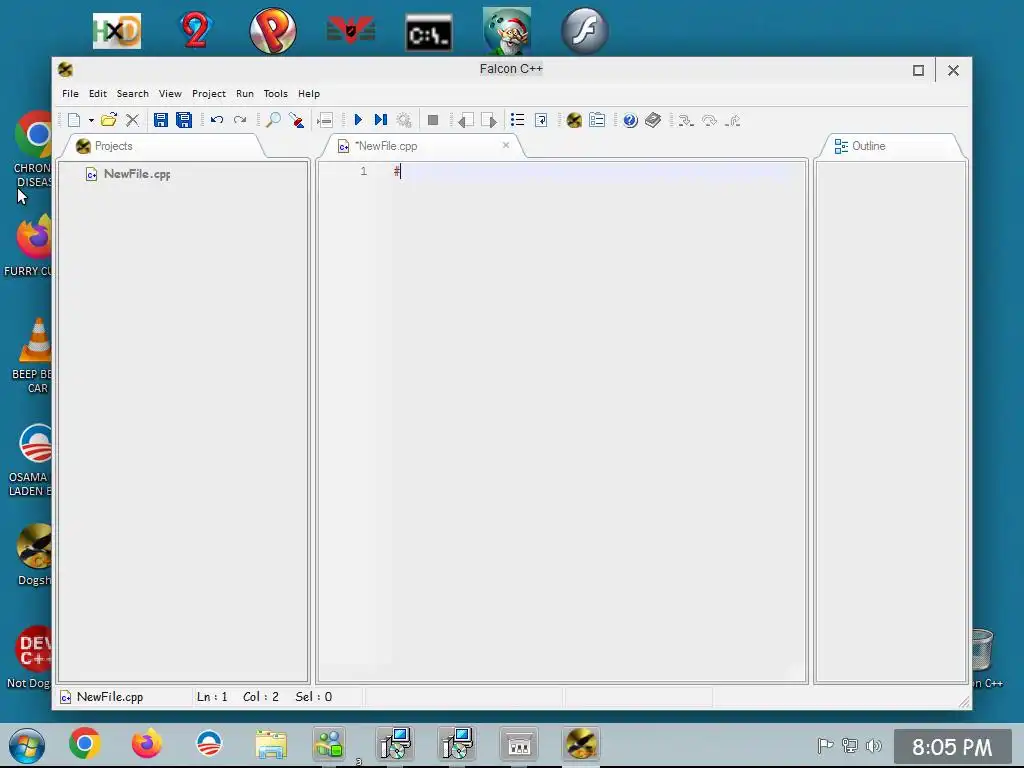Click the Sel : 0 status entry
The image size is (1024, 768).
point(313,697)
